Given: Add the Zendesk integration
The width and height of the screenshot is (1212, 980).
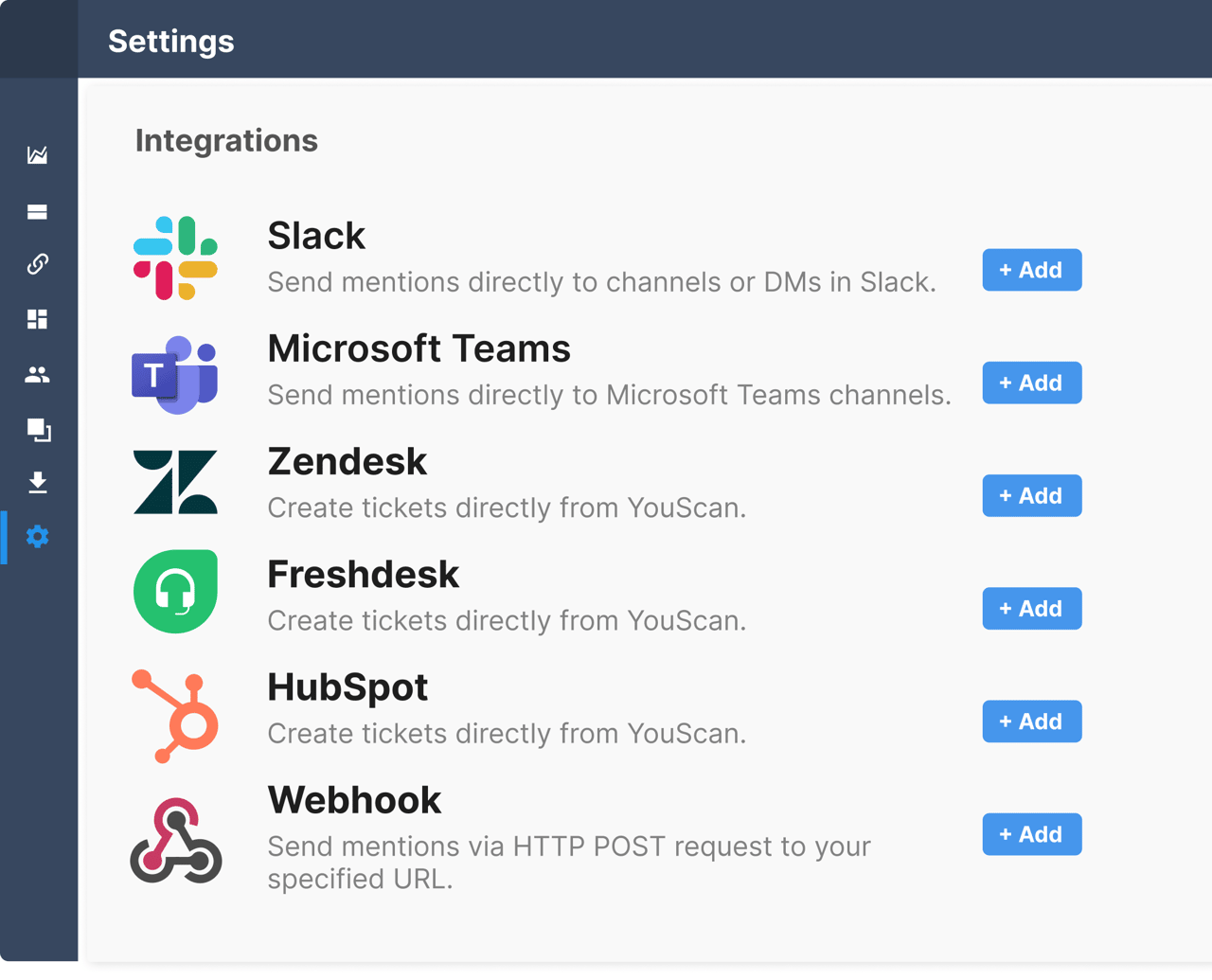Looking at the screenshot, I should click(x=1031, y=495).
